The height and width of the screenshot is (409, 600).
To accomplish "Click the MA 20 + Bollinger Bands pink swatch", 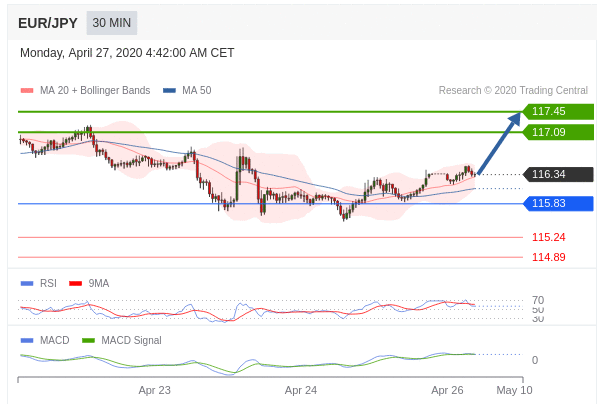I will [x=27, y=90].
